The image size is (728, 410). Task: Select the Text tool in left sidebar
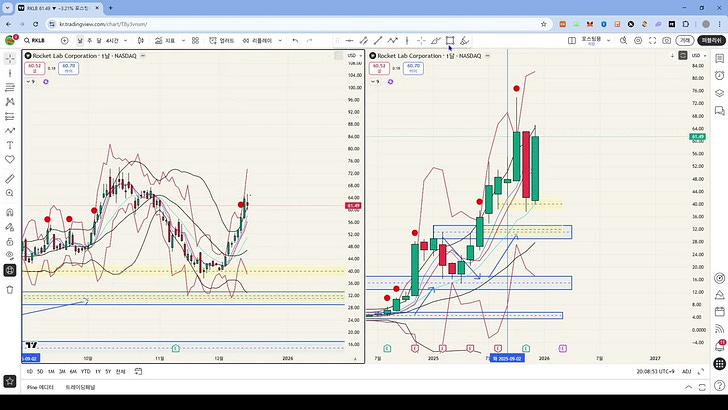click(x=10, y=145)
